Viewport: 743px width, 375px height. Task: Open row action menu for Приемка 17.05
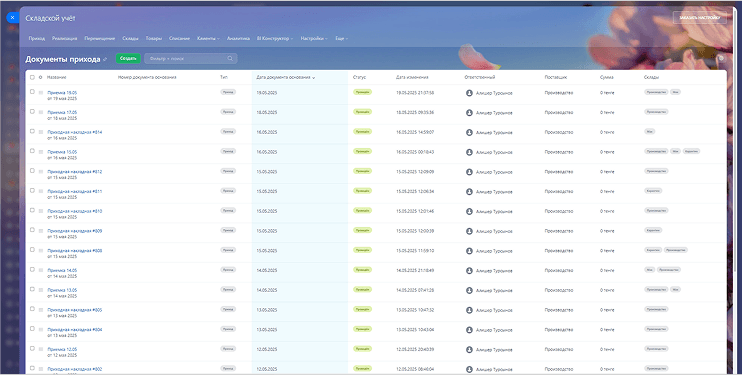[41, 112]
